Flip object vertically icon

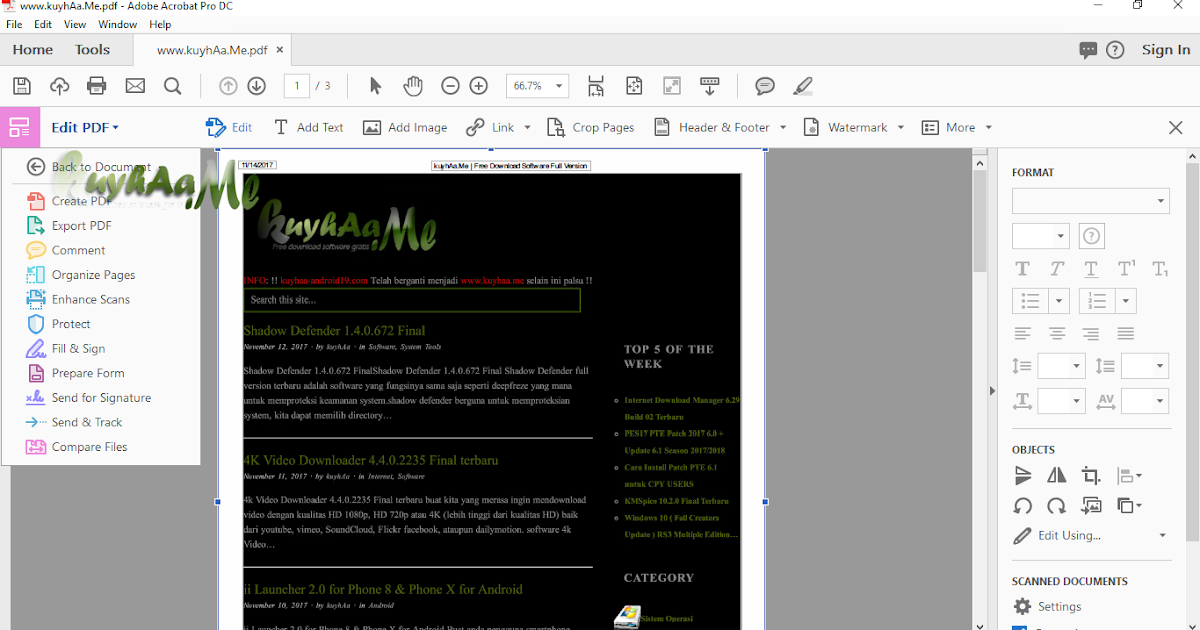1022,476
